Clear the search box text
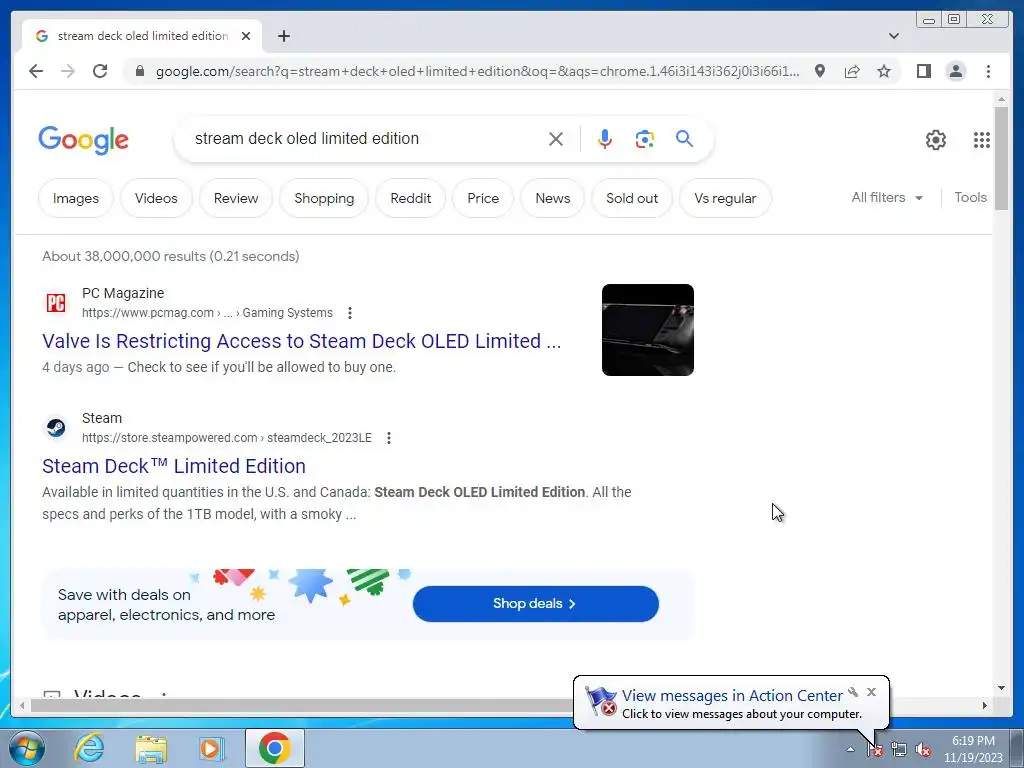This screenshot has width=1024, height=768. point(556,139)
